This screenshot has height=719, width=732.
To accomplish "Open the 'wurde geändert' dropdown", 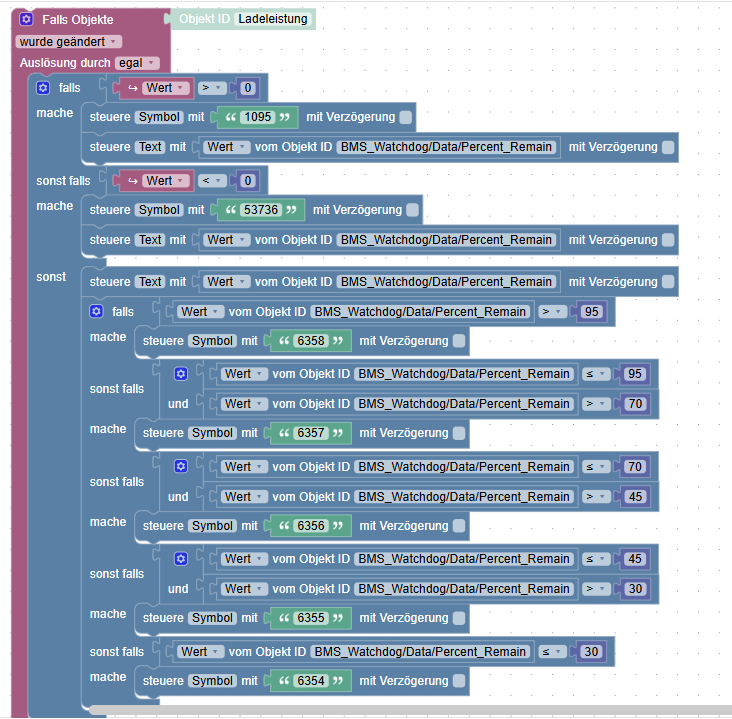I will 68,42.
